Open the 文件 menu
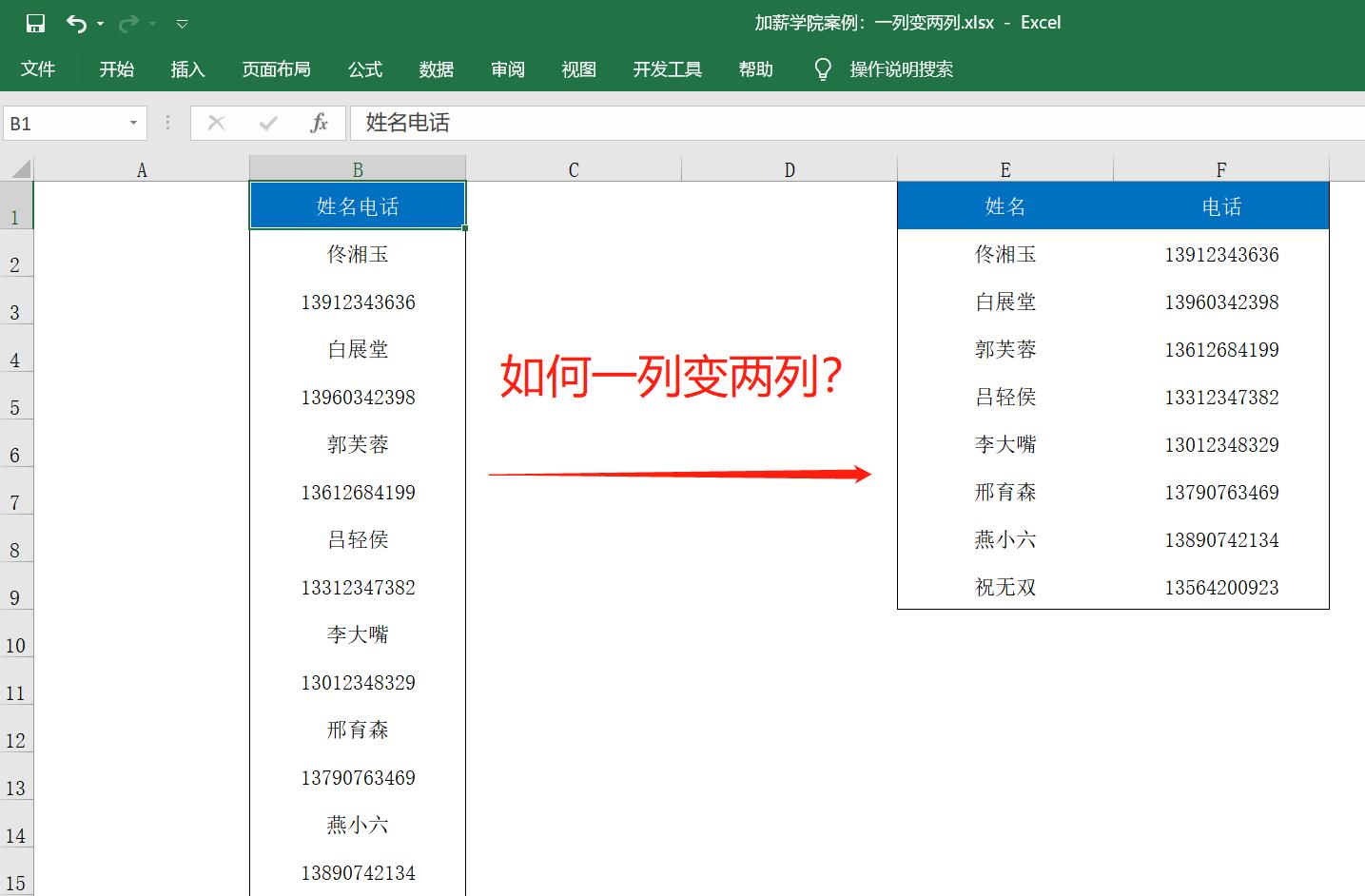Viewport: 1365px width, 896px height. (39, 68)
